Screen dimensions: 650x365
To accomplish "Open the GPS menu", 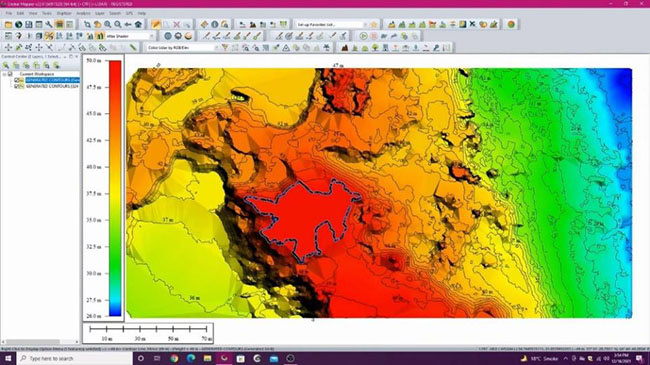I will point(129,13).
